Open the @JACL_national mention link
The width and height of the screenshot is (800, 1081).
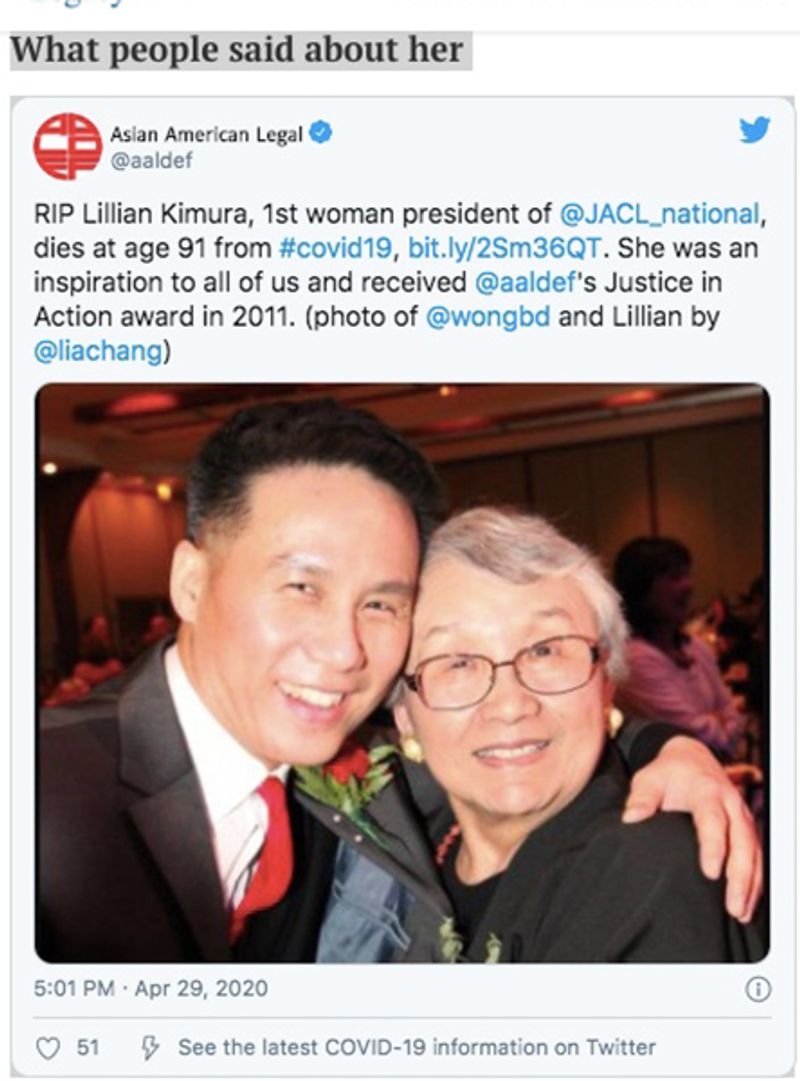click(x=659, y=214)
